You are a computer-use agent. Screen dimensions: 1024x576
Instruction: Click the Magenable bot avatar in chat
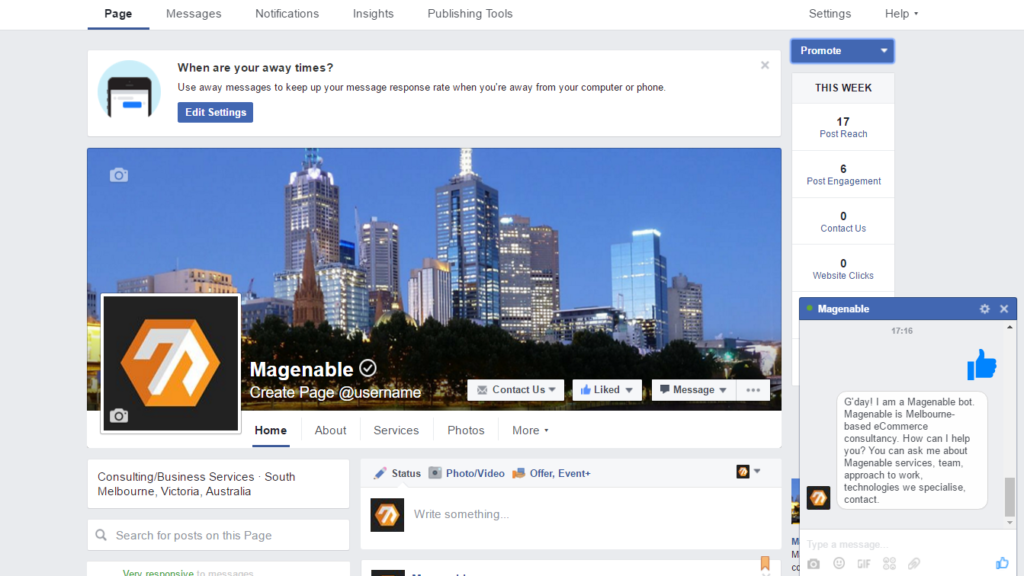(x=818, y=498)
